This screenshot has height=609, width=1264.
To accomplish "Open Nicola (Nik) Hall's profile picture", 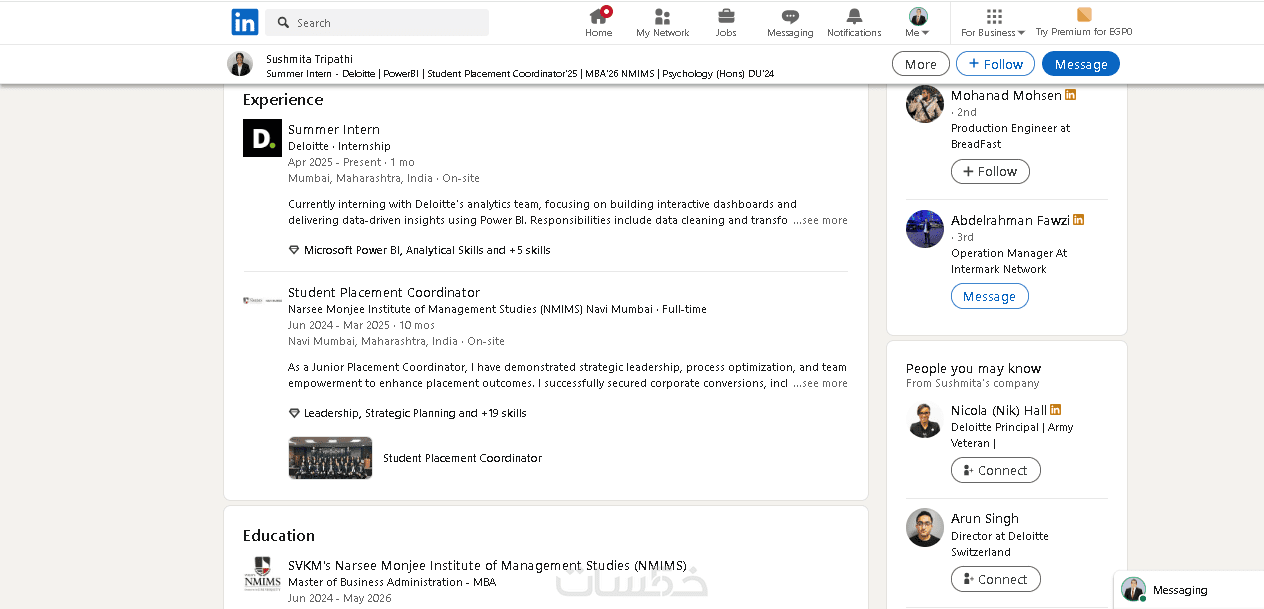I will coord(925,419).
